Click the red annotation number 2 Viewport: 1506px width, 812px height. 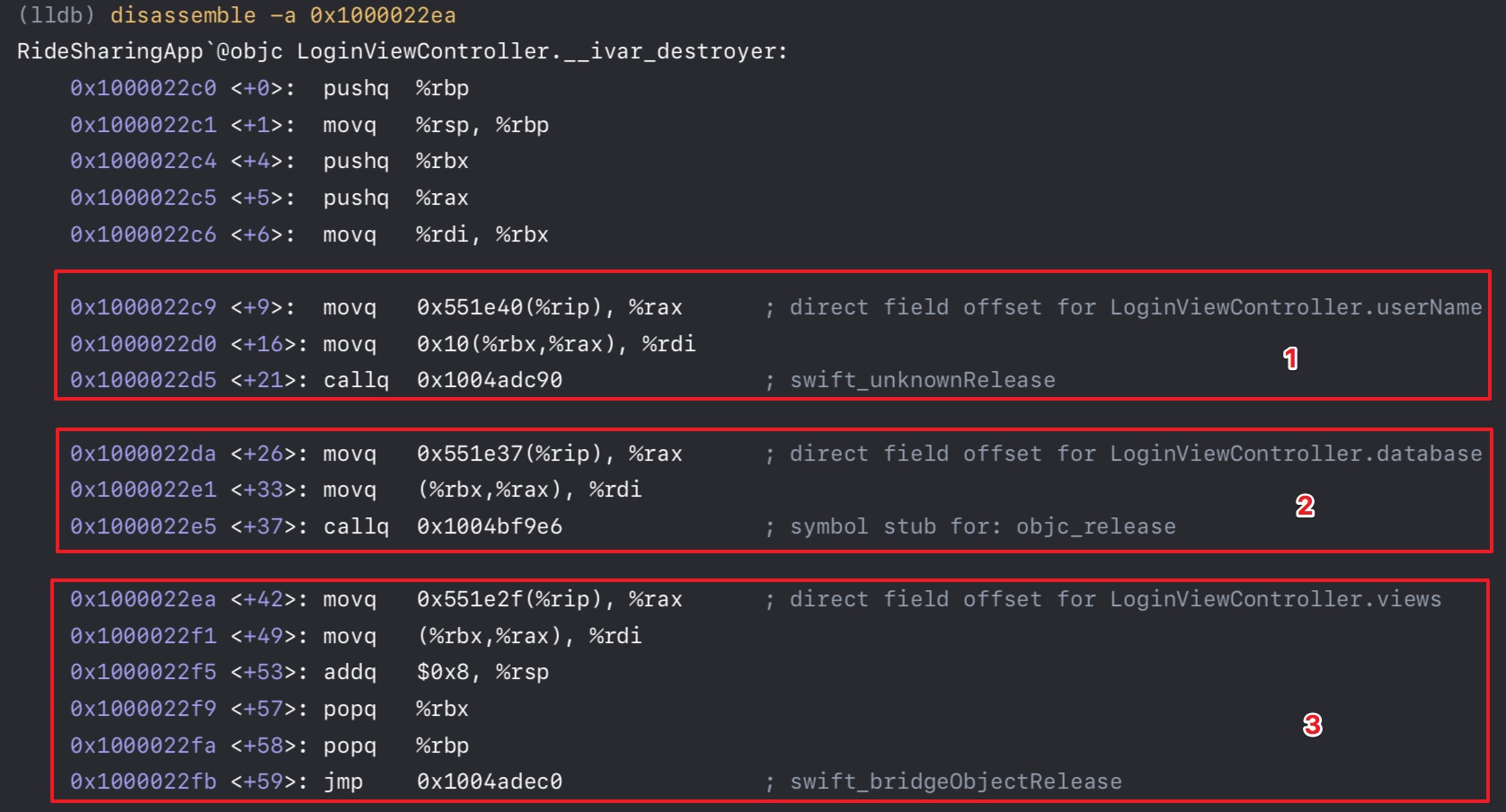click(1305, 506)
